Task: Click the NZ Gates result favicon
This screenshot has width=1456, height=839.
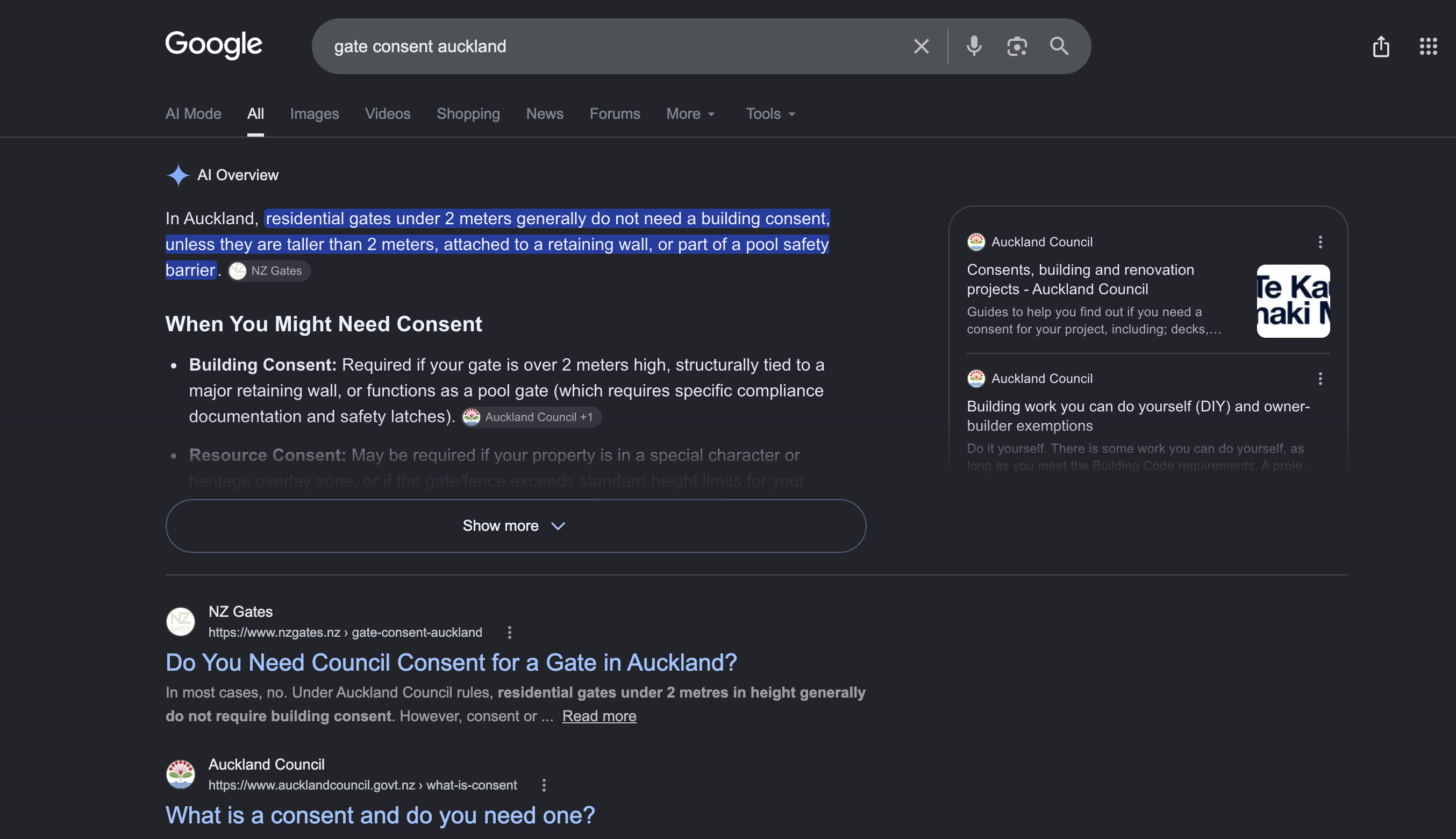Action: pyautogui.click(x=180, y=622)
